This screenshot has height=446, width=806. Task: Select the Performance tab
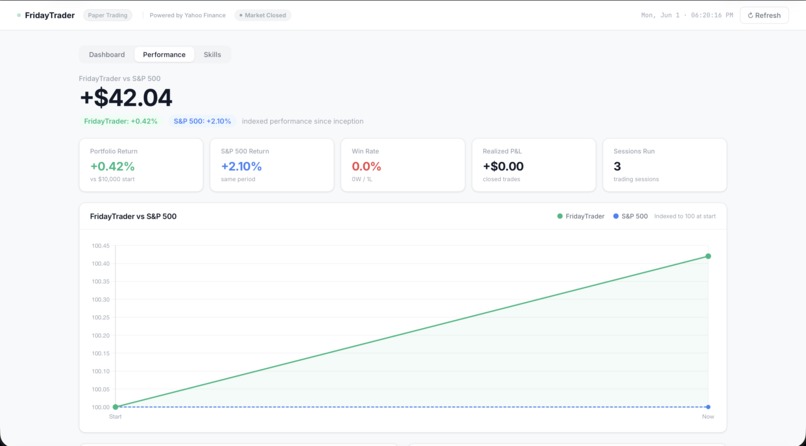(x=164, y=54)
